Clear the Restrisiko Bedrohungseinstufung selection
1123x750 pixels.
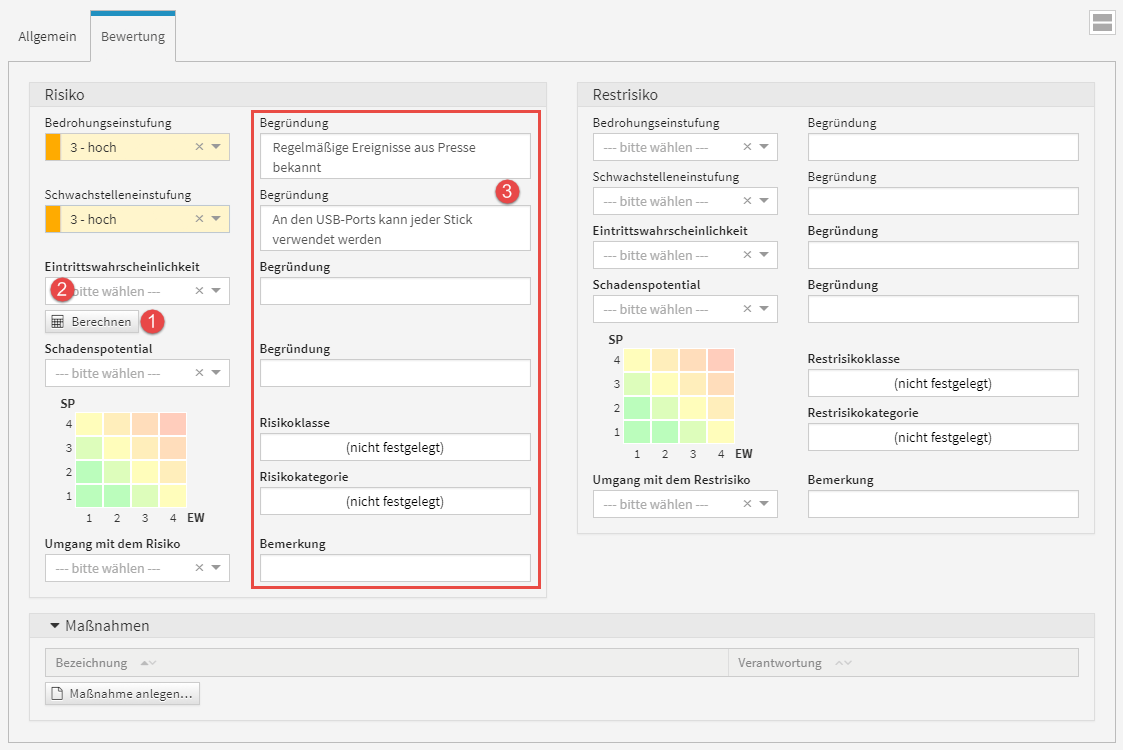pyautogui.click(x=747, y=147)
